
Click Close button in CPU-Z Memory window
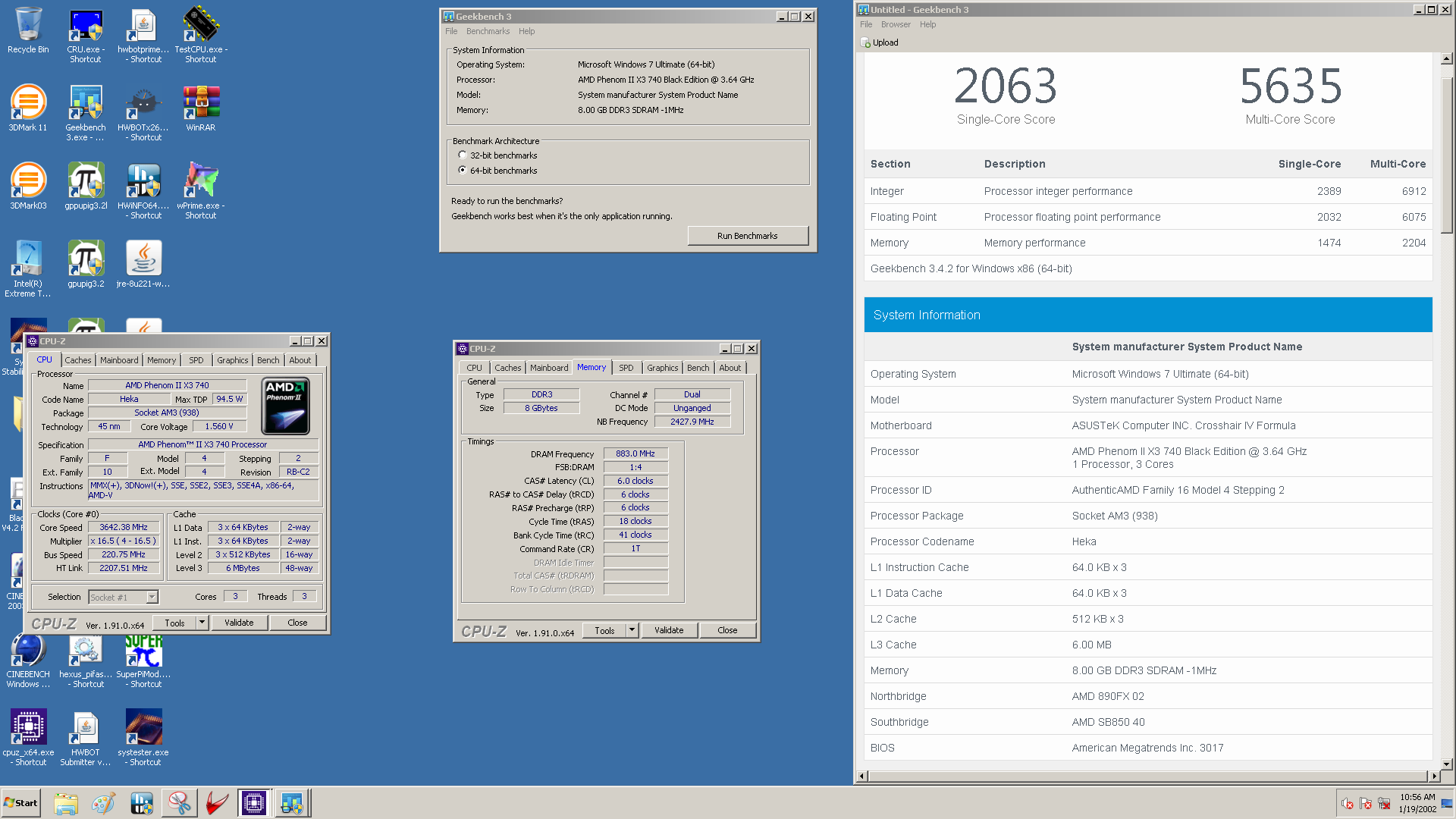727,630
